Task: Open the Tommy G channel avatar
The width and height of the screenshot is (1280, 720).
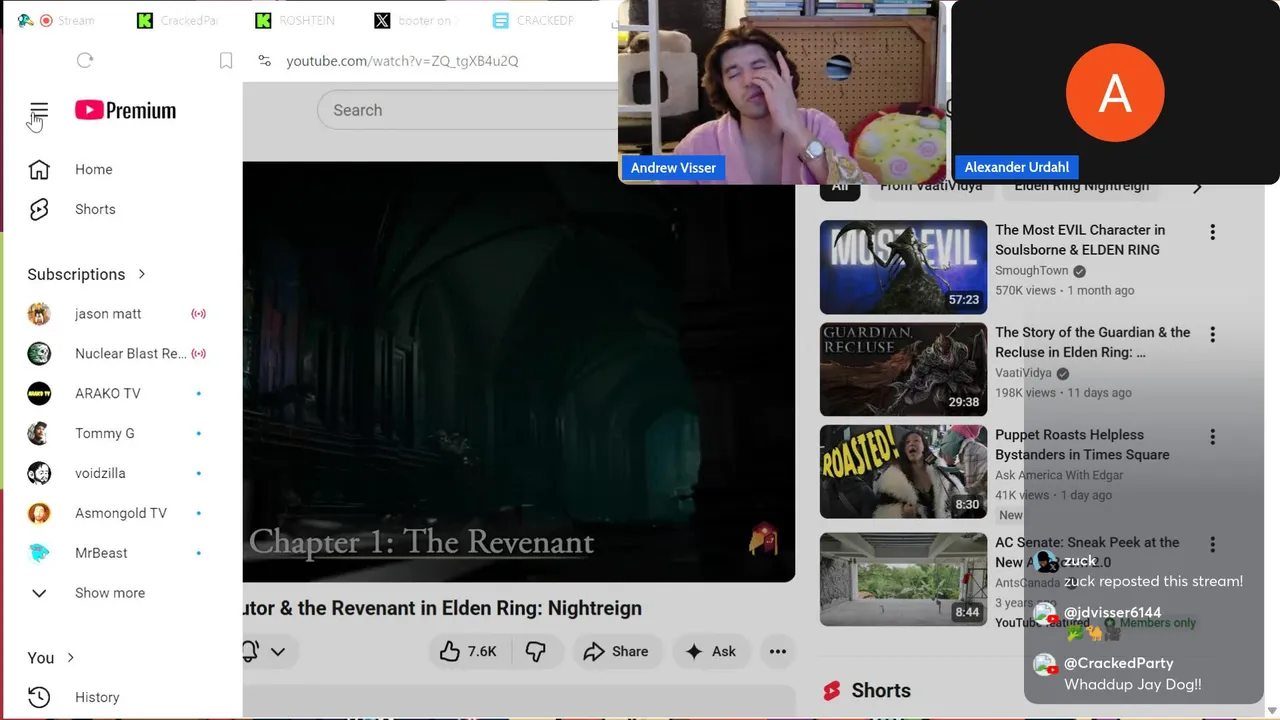Action: (x=39, y=433)
